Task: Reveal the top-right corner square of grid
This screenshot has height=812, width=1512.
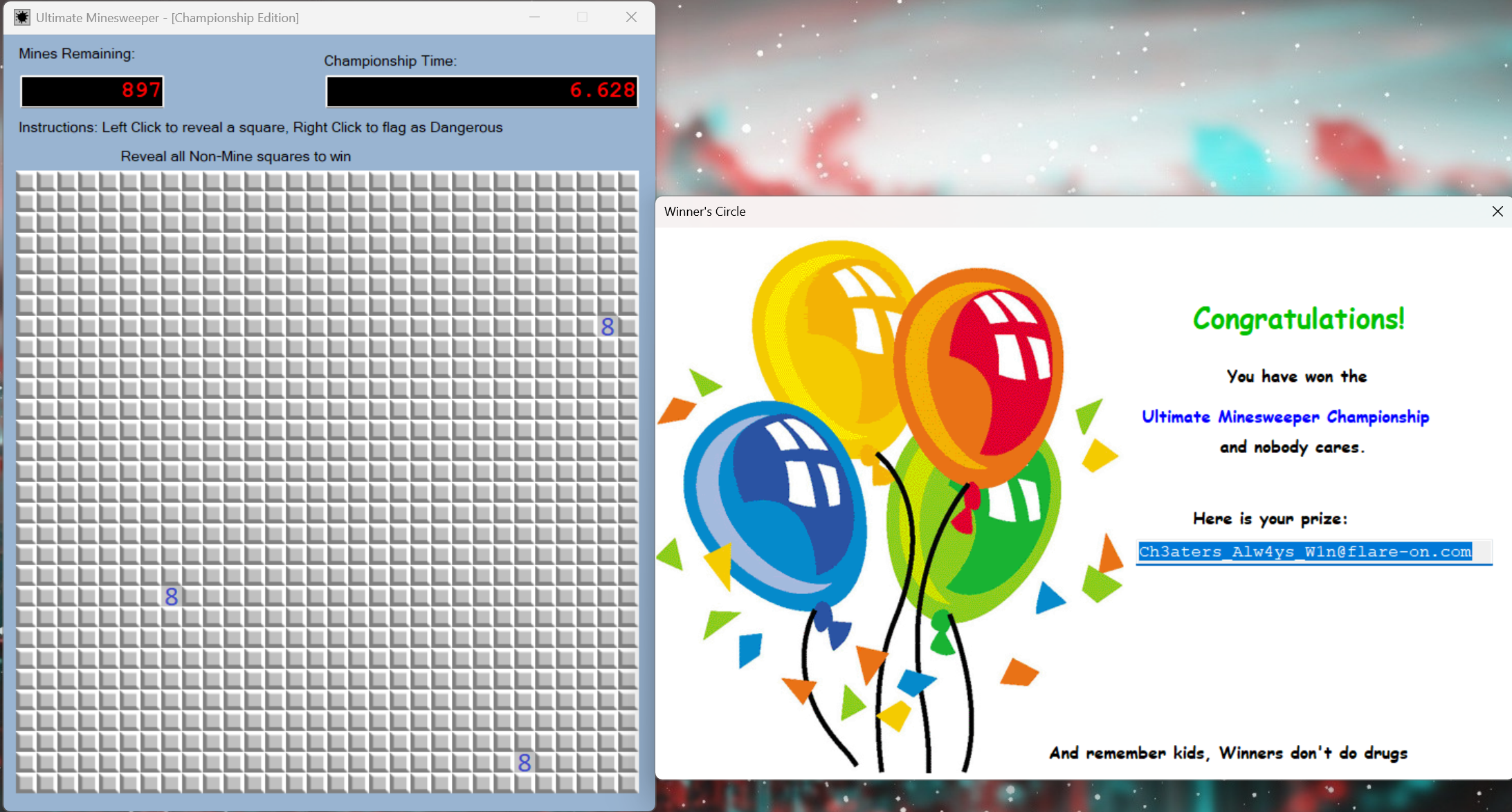Action: 628,181
